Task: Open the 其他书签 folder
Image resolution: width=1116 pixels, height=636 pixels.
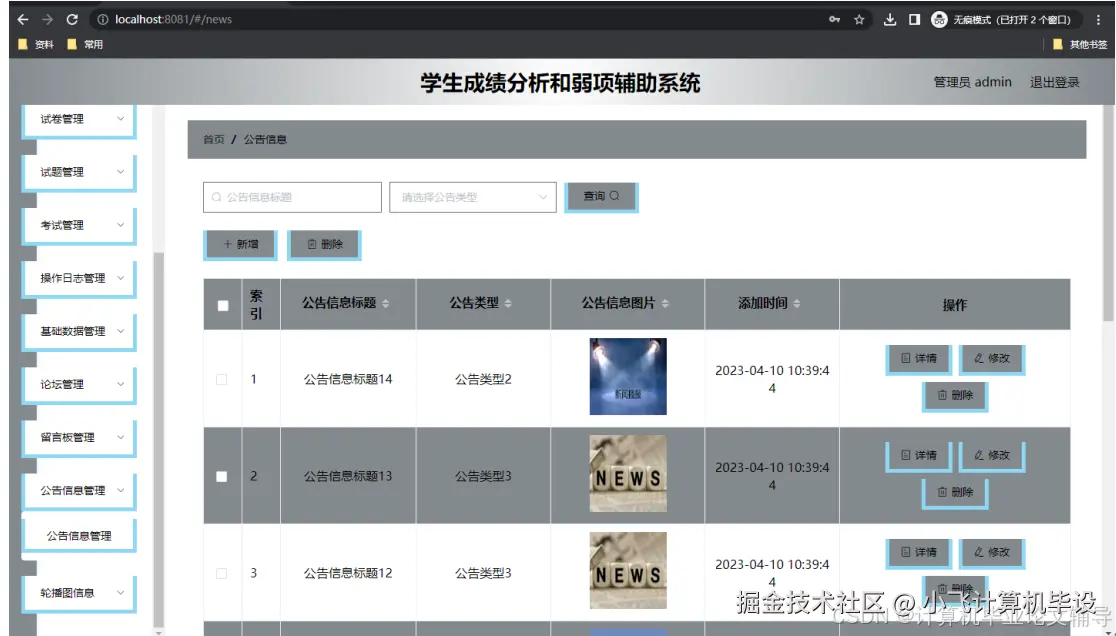Action: coord(1080,44)
